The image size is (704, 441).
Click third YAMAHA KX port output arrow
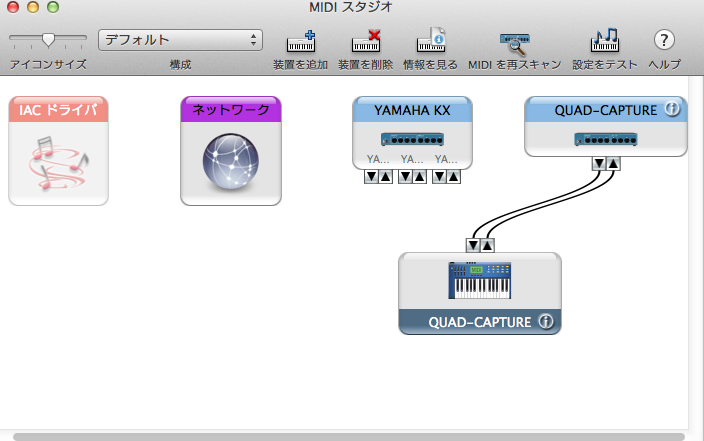click(453, 176)
